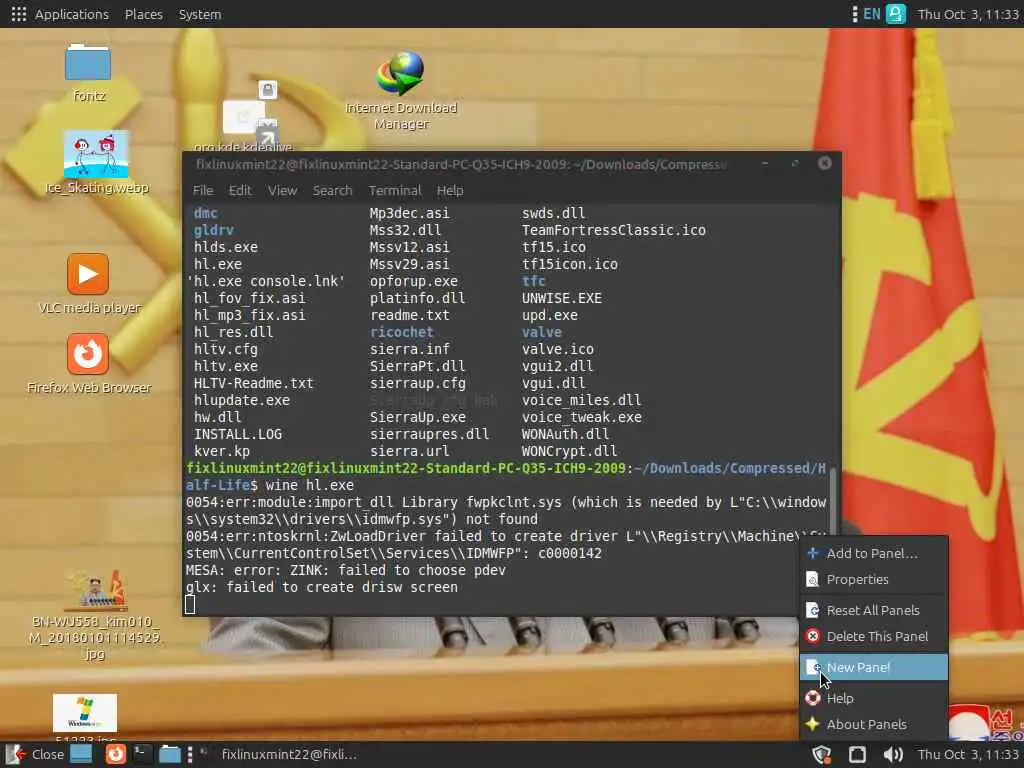1024x768 pixels.
Task: Choose New Panel from context menu
Action: pos(874,667)
